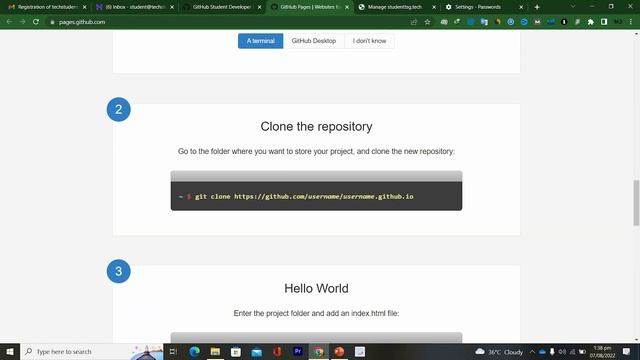Close the GitHub Pages tab
The height and width of the screenshot is (360, 640).
[x=347, y=7]
